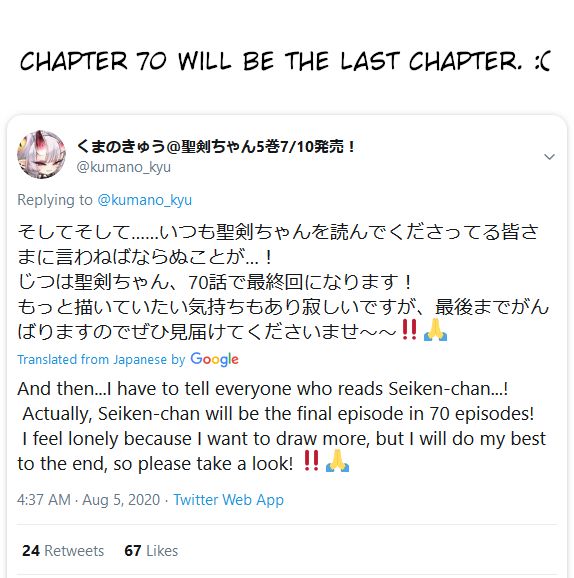
Task: Click the Google logo in translation line
Action: (215, 359)
